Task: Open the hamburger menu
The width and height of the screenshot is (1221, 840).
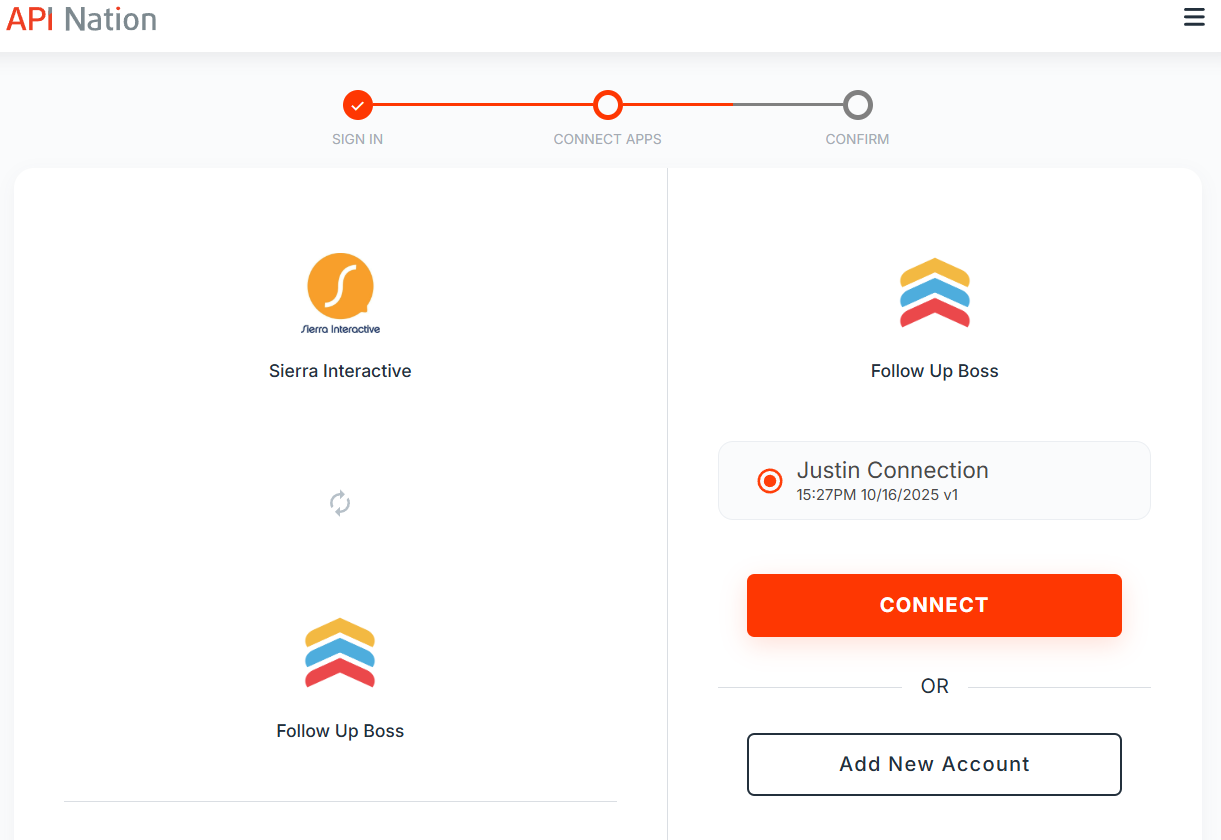Action: click(1194, 17)
